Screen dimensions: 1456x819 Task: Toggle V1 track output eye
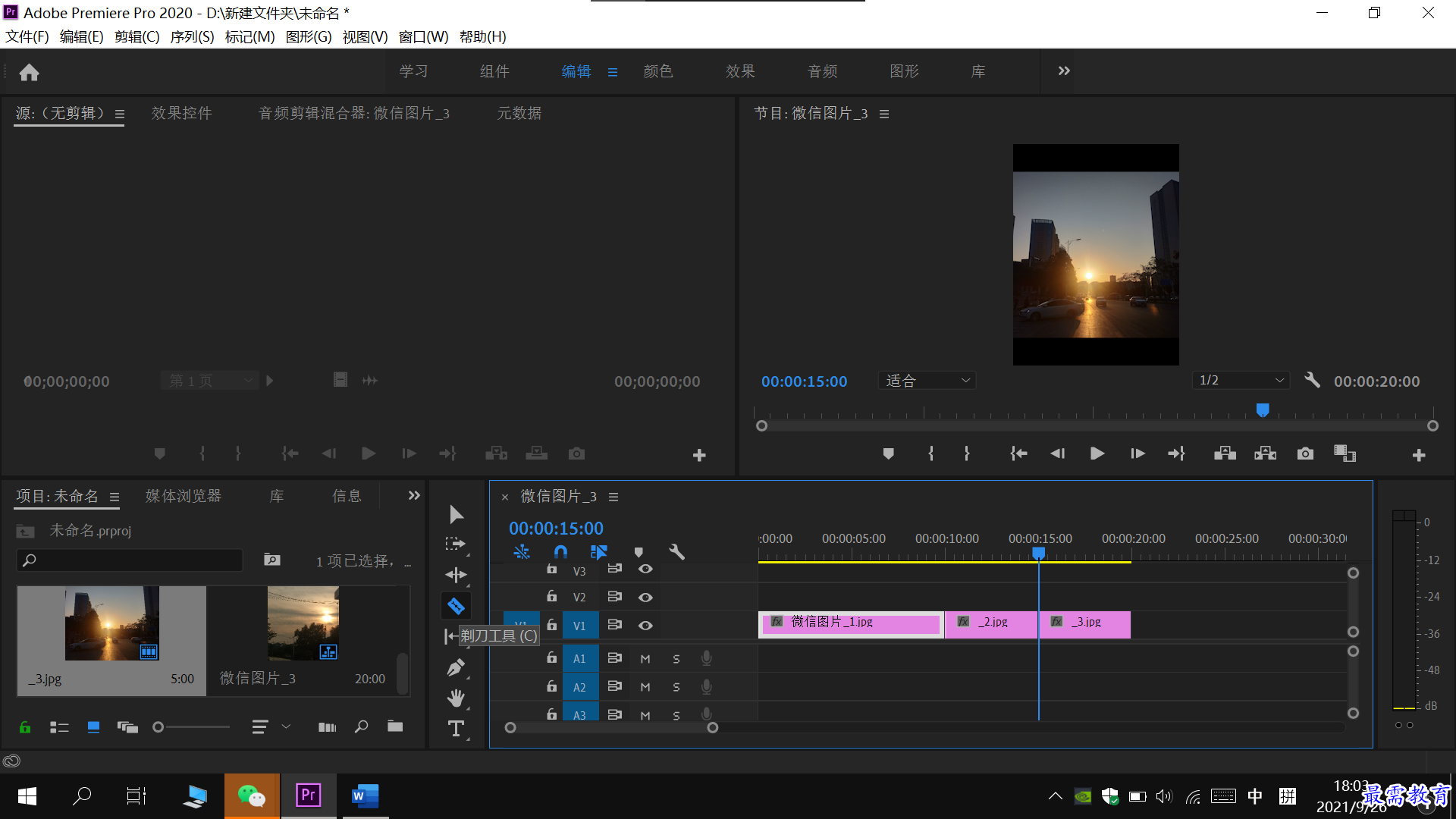point(645,626)
